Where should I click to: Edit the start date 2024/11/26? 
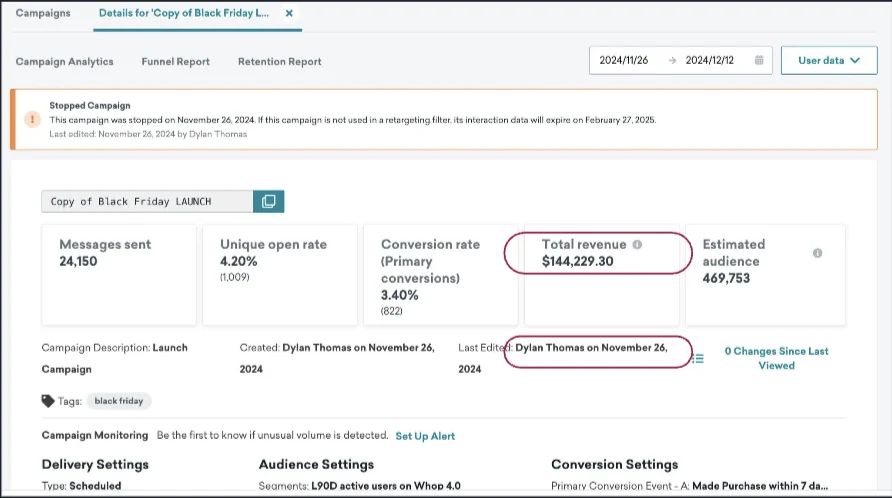[x=623, y=60]
